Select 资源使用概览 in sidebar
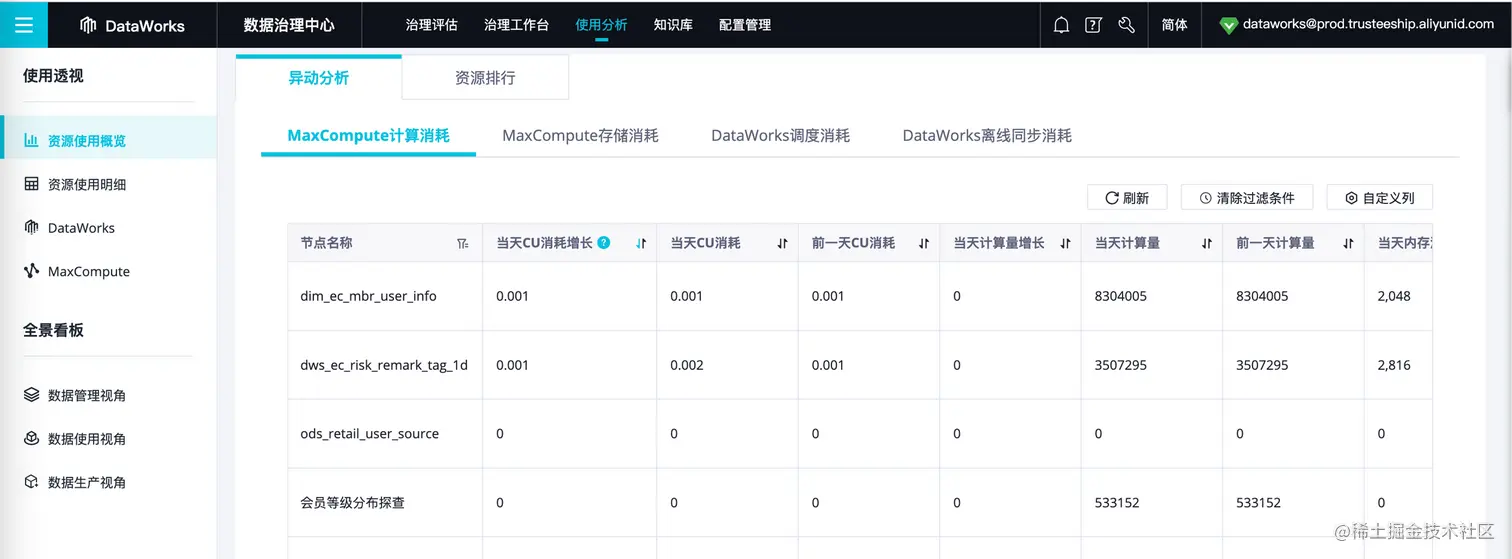This screenshot has height=559, width=1512. pos(108,141)
